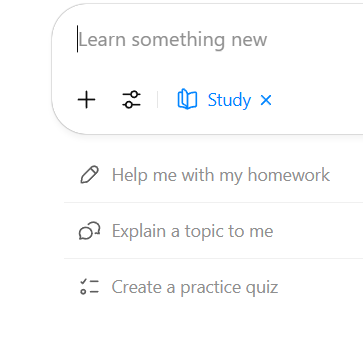Click the blinking text cursor in prompt box
This screenshot has width=363, height=361.
click(x=78, y=39)
